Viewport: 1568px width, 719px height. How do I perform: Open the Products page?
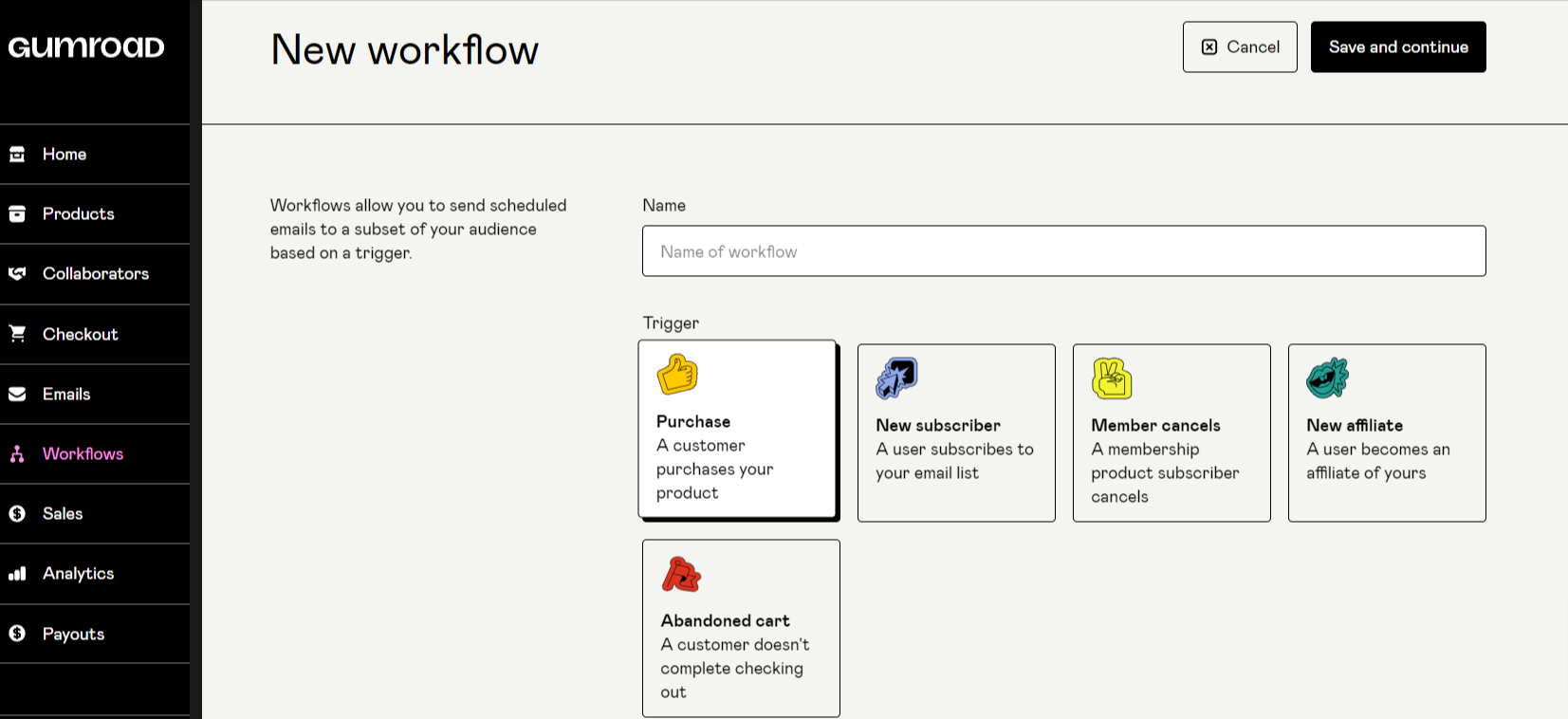78,214
